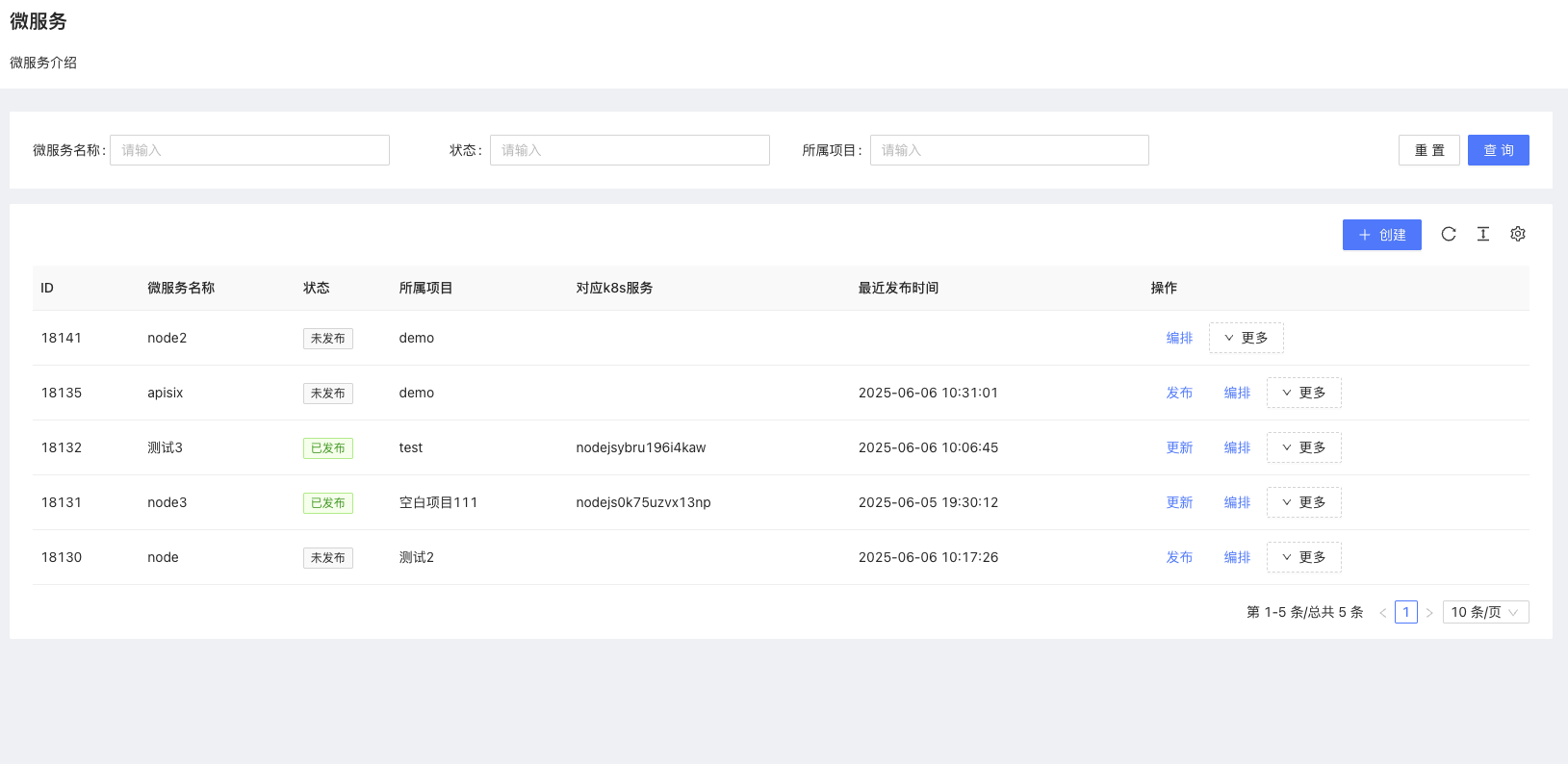Click 编排 link for node2 row

pyautogui.click(x=1179, y=338)
